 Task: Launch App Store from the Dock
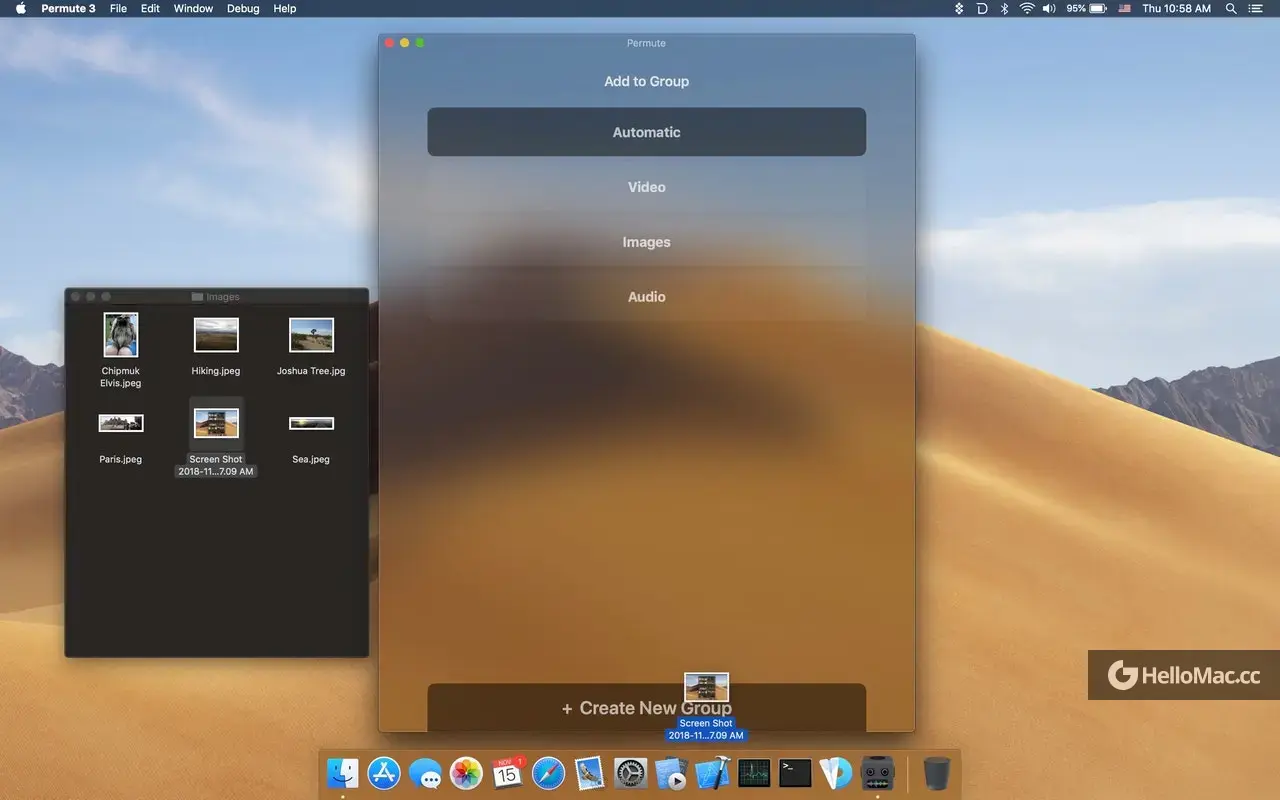384,773
